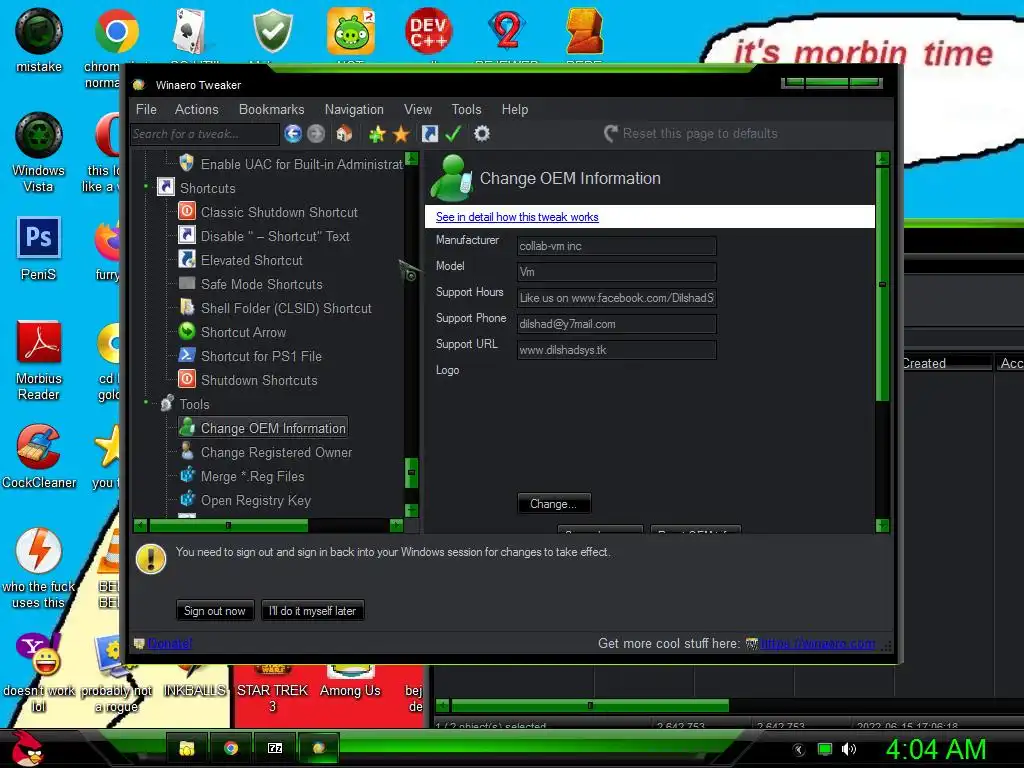The image size is (1024, 768).
Task: Click the tree panel vertical scrollbar thumb
Action: pyautogui.click(x=411, y=472)
